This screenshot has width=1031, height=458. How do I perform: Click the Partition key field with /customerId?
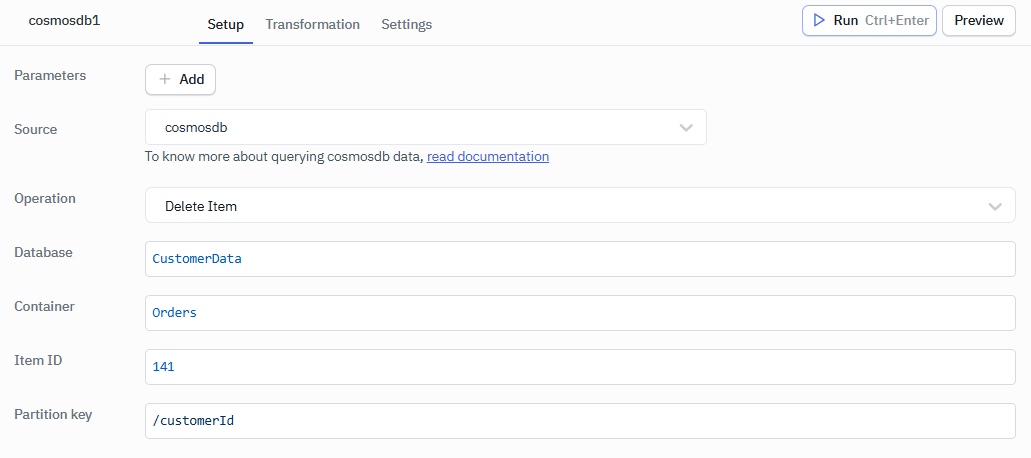[x=580, y=421]
